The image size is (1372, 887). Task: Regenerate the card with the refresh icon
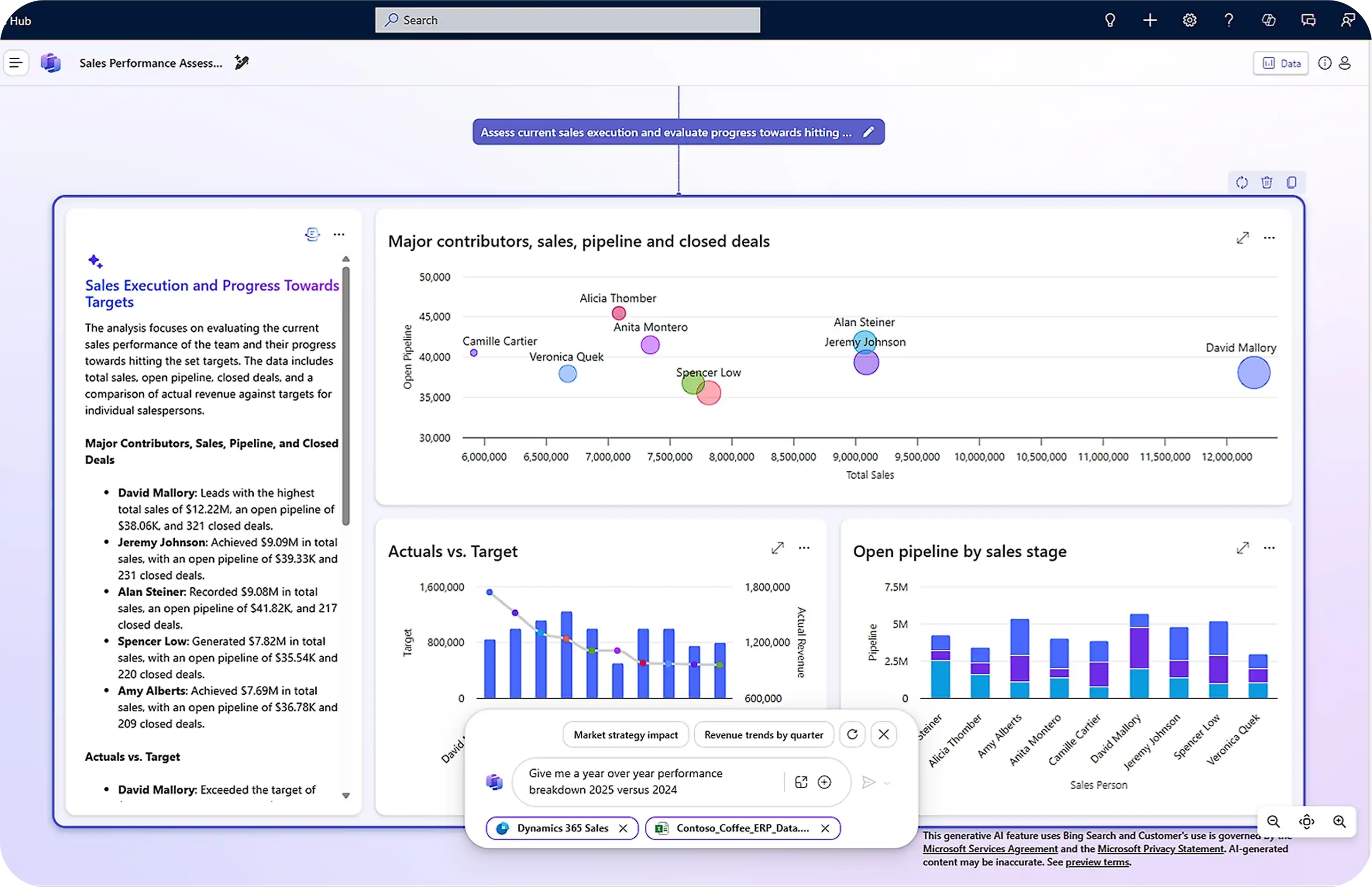coord(1242,182)
